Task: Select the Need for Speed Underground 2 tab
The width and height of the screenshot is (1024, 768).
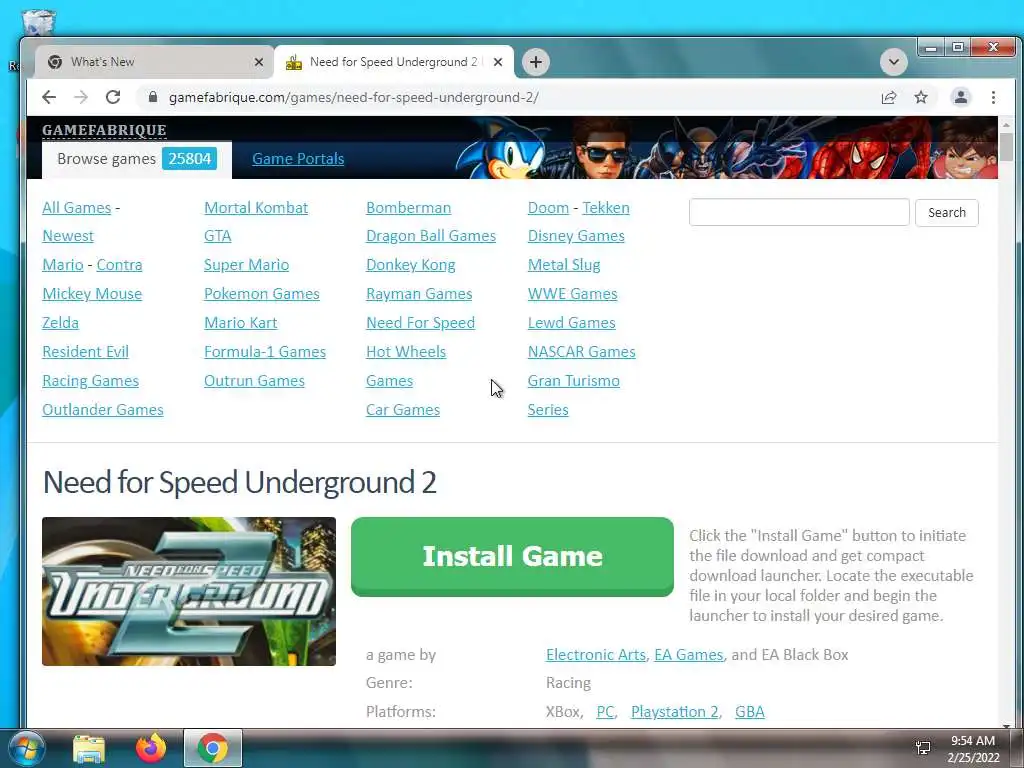Action: click(x=394, y=62)
